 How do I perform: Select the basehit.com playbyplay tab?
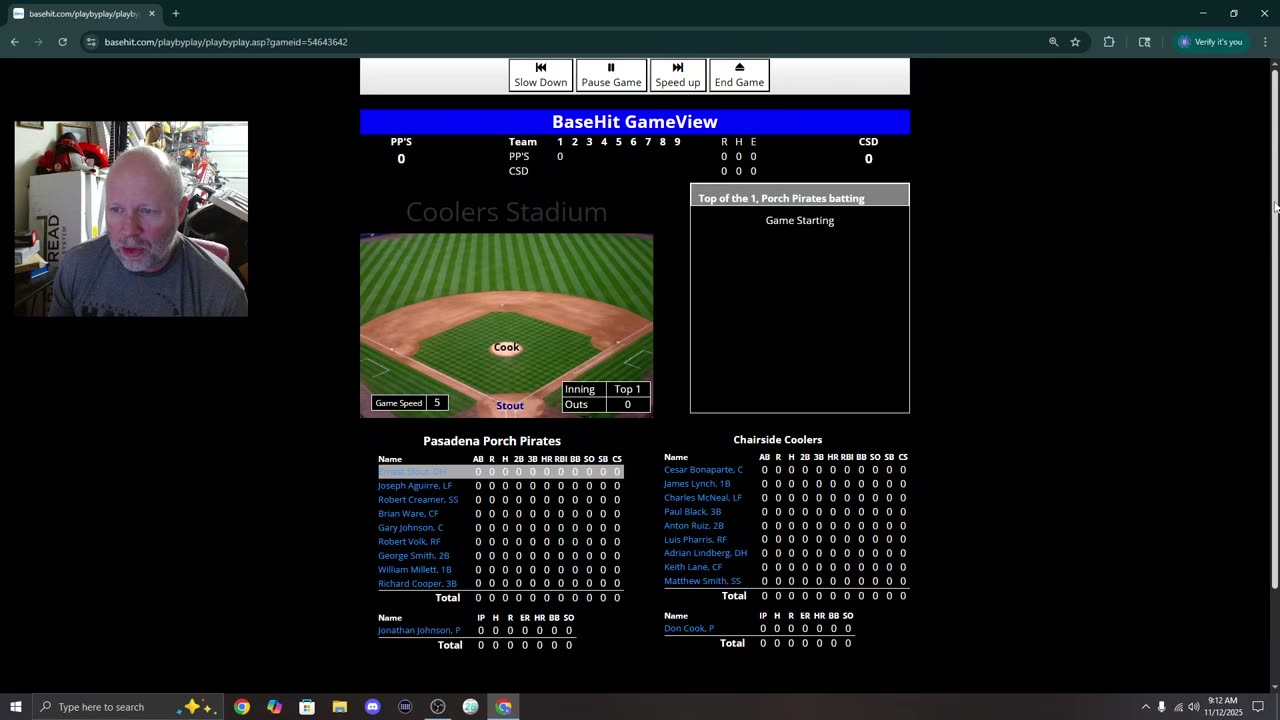(x=83, y=14)
